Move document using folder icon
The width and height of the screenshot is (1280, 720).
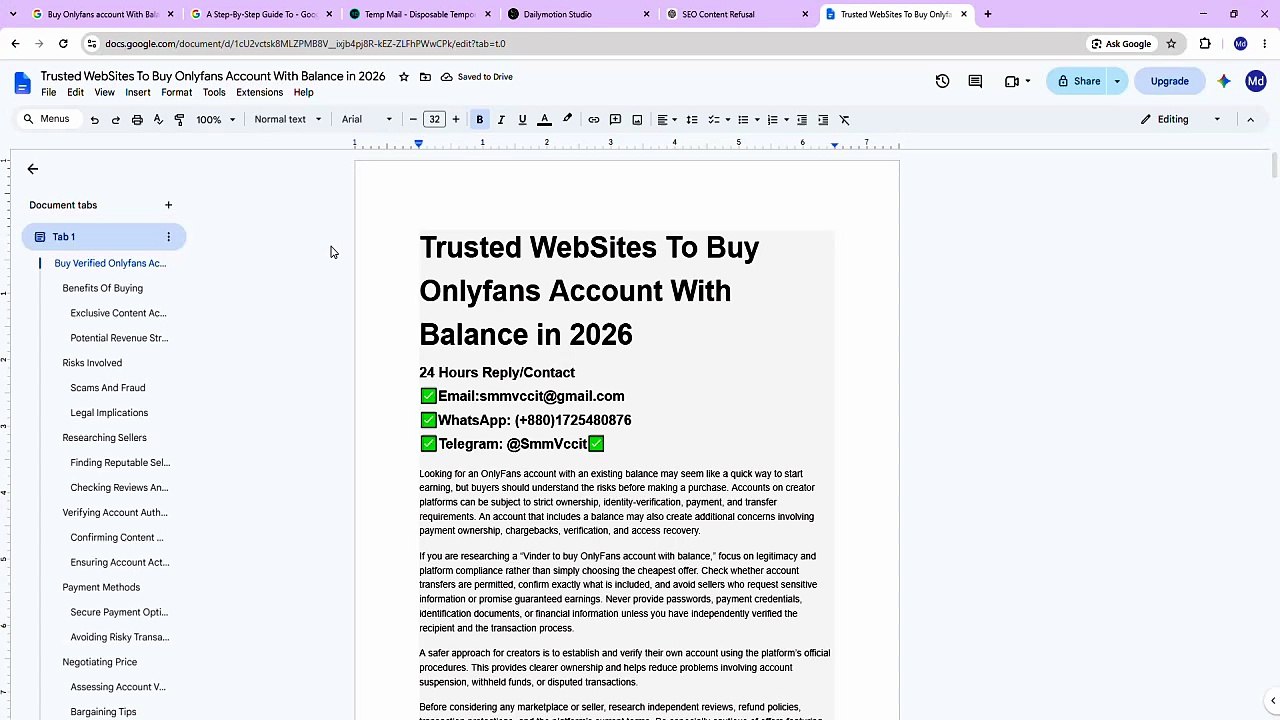point(425,77)
